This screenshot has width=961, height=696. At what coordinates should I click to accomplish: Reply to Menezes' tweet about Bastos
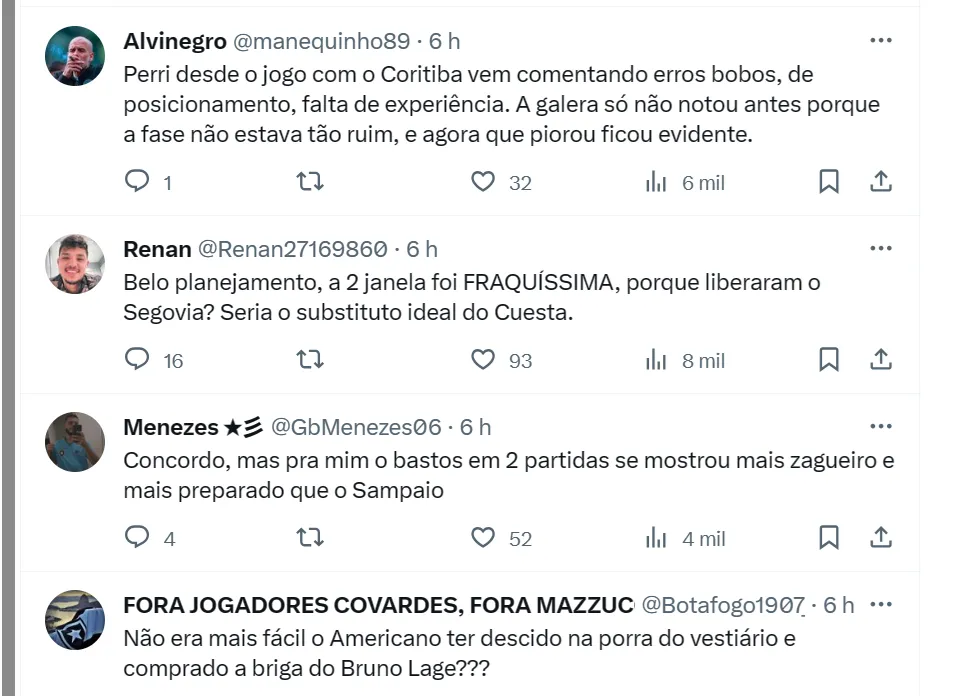coord(137,538)
